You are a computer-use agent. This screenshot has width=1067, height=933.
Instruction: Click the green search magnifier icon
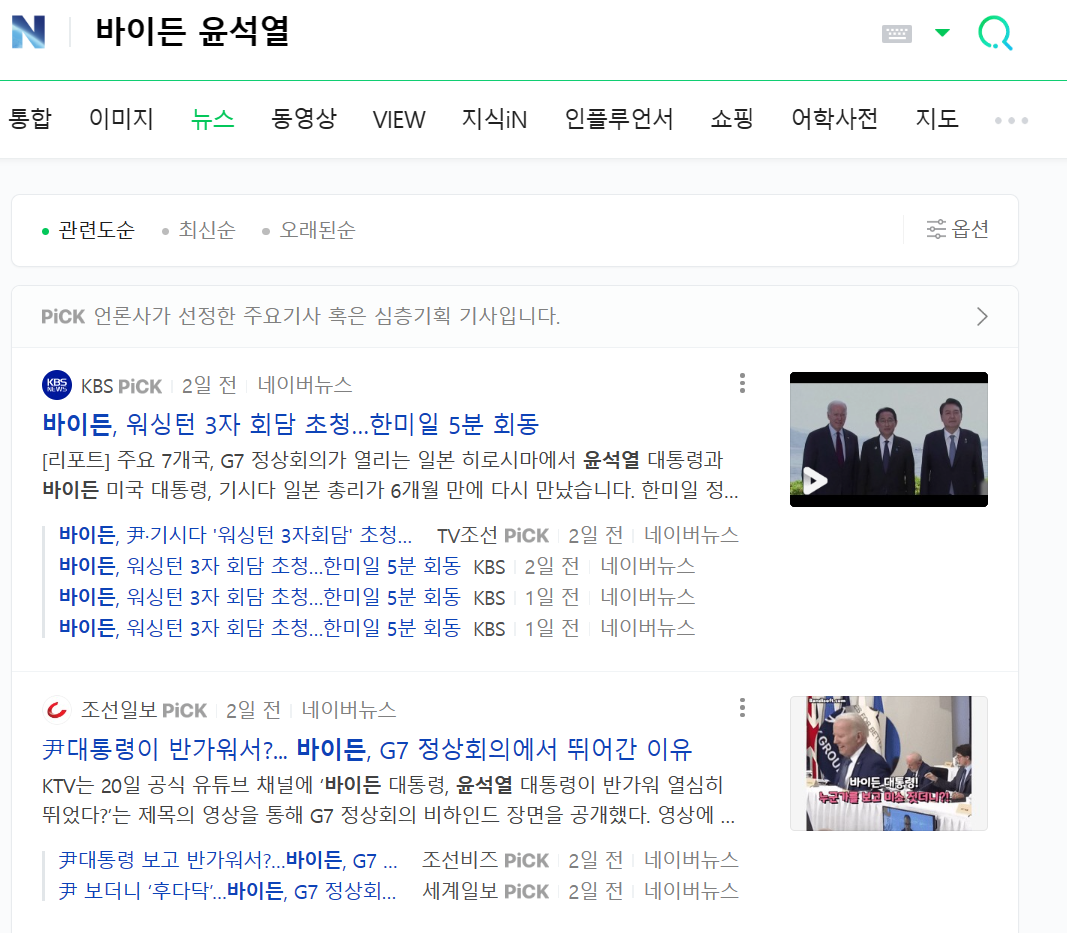point(995,33)
